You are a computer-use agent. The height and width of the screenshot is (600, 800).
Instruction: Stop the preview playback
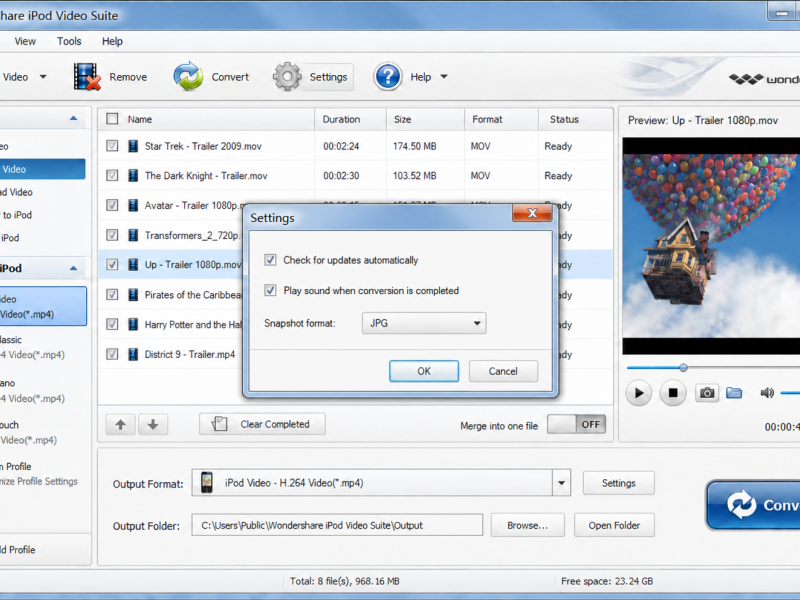(673, 393)
